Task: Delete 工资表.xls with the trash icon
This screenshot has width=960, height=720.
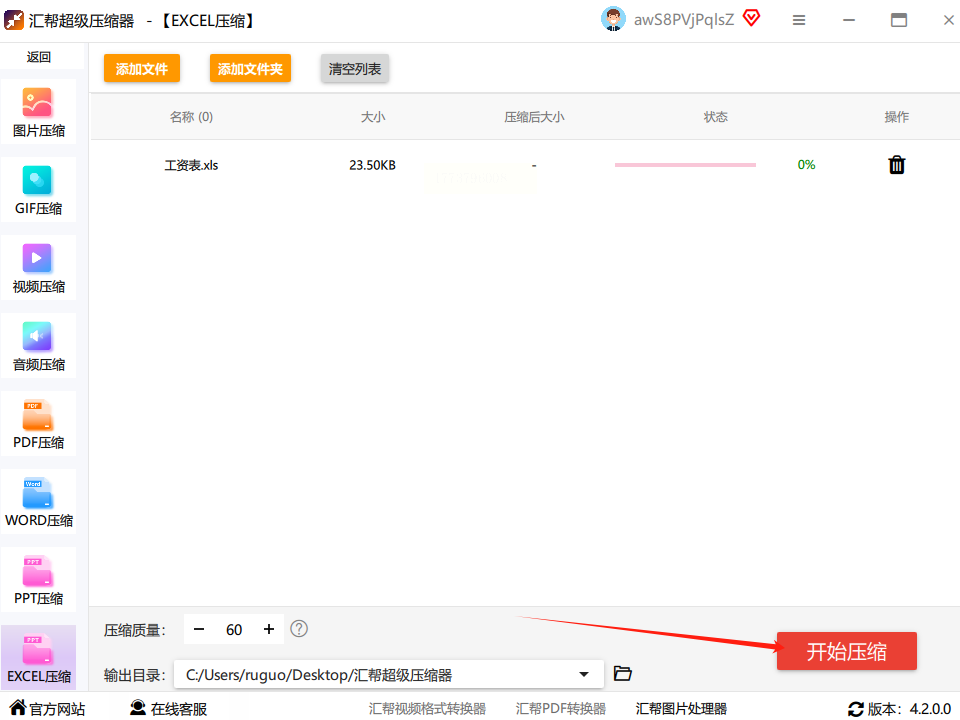Action: tap(897, 165)
